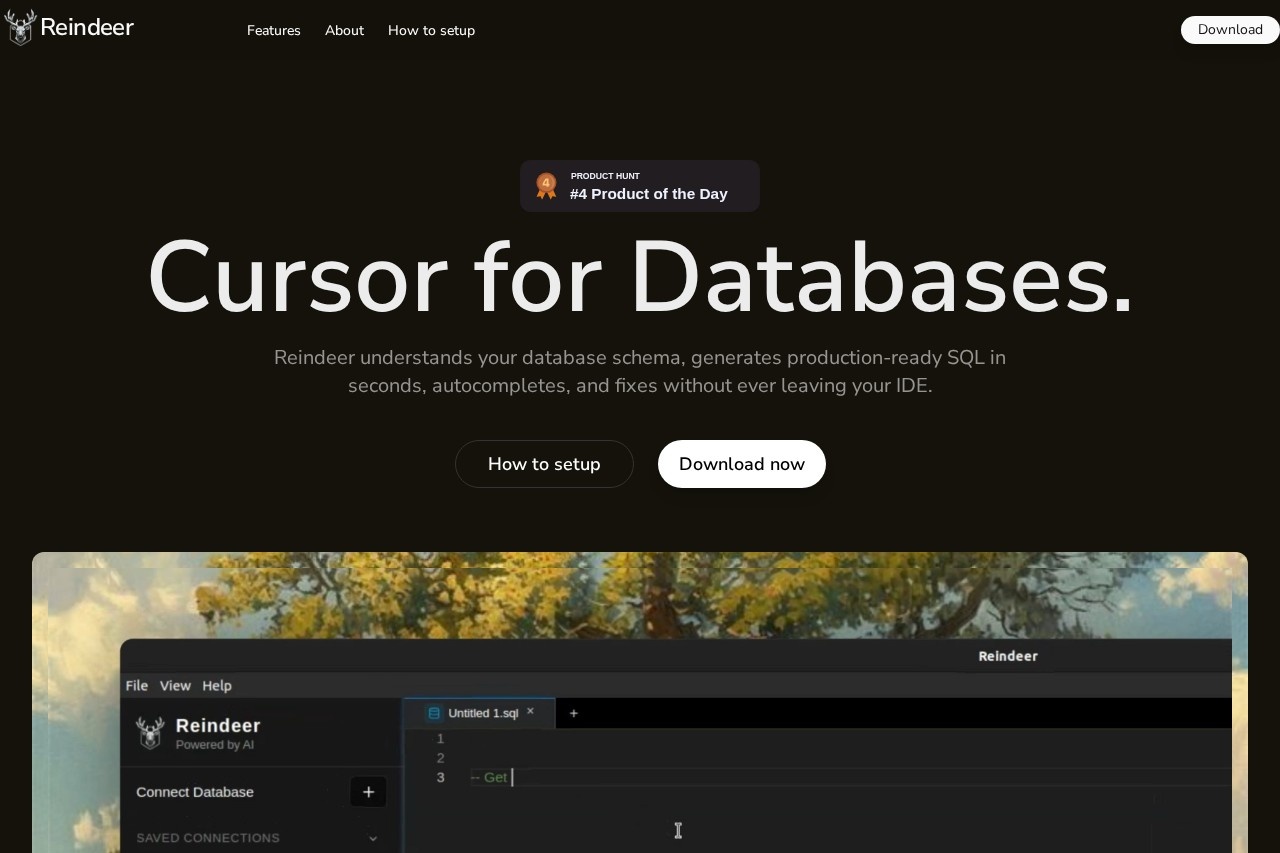
Task: Click the database icon on Untitled 1.sql tab
Action: [434, 713]
